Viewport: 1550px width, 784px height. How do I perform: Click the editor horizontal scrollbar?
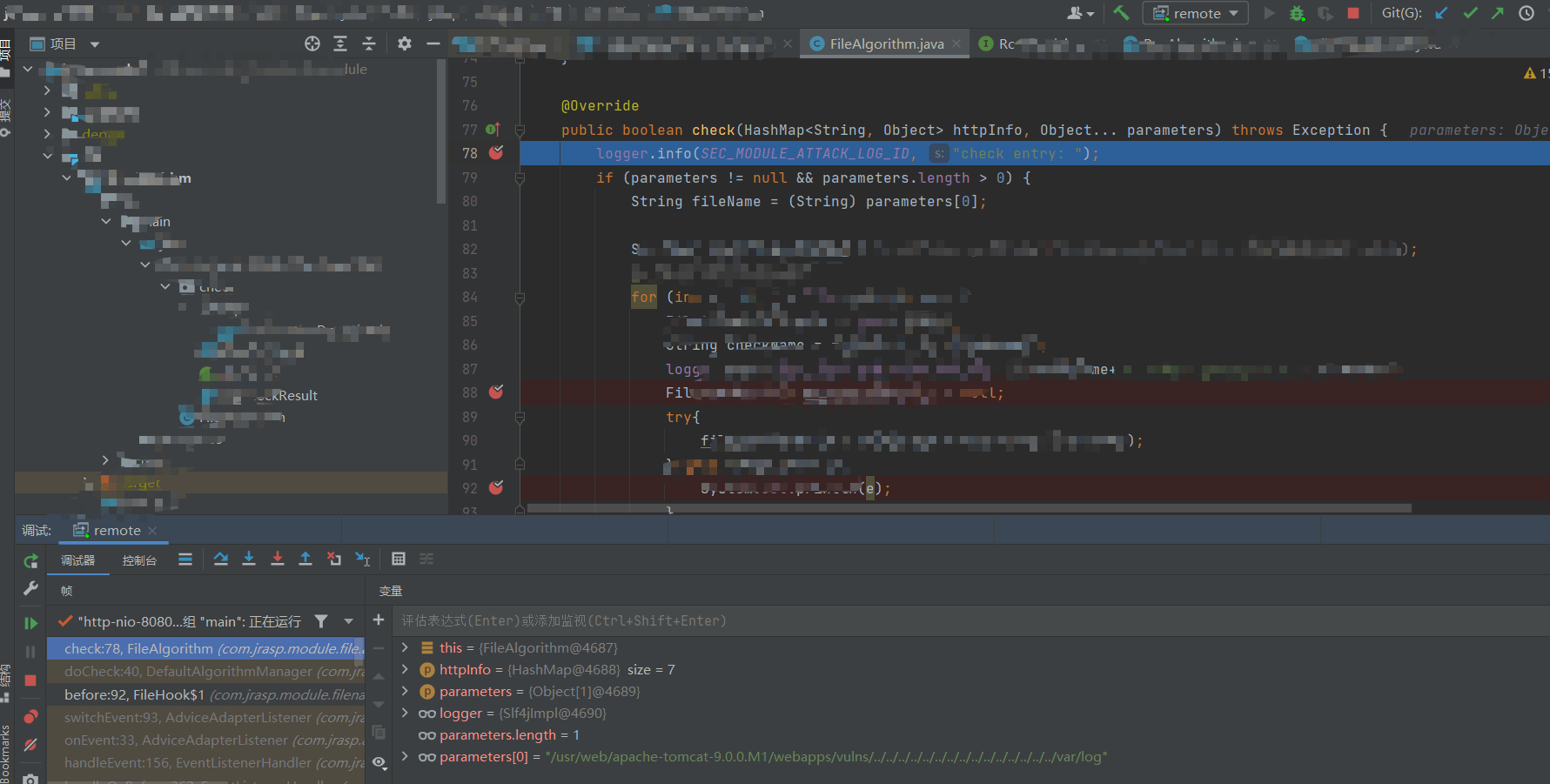pyautogui.click(x=969, y=508)
